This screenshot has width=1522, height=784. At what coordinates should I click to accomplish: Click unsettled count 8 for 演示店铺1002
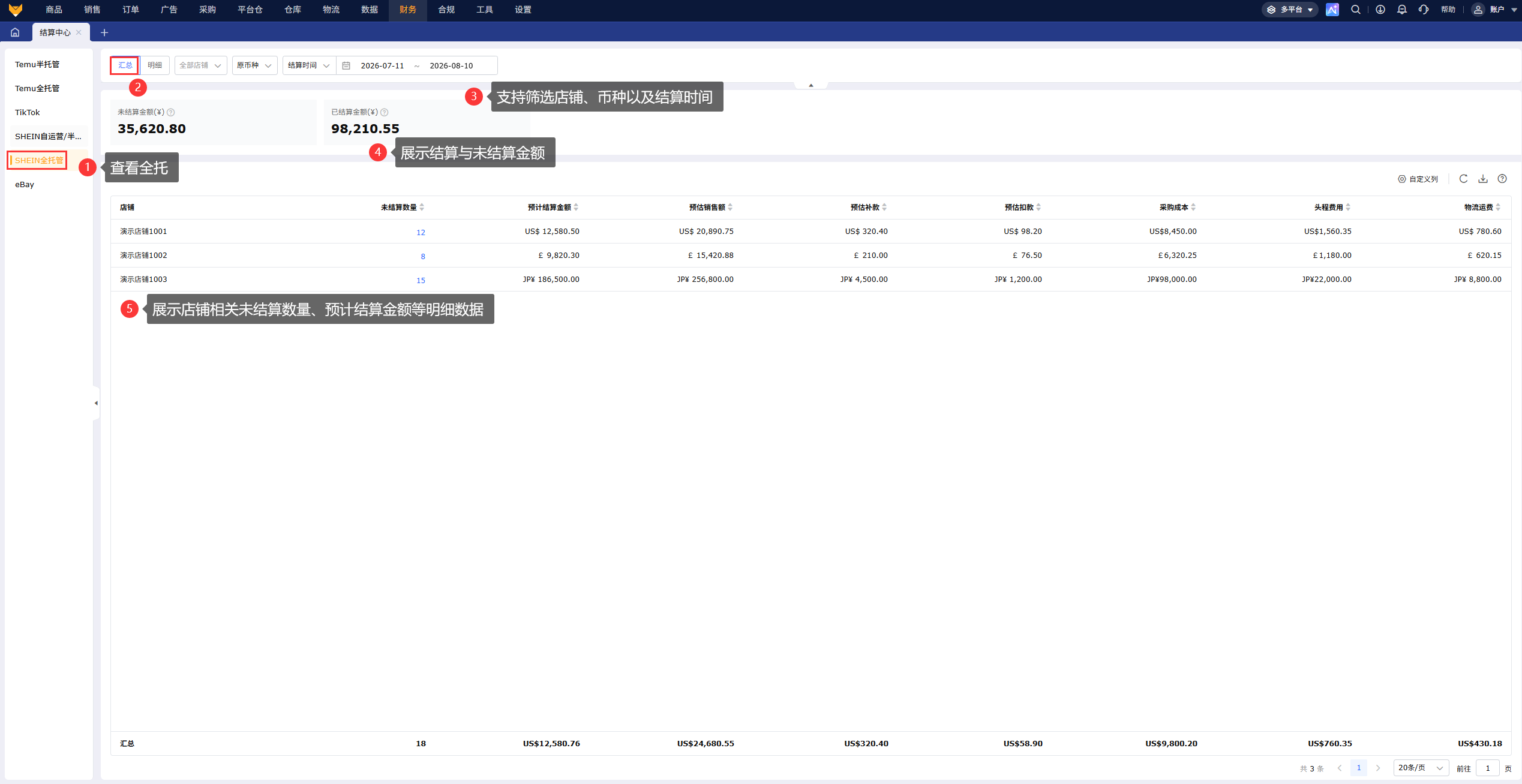pos(423,256)
